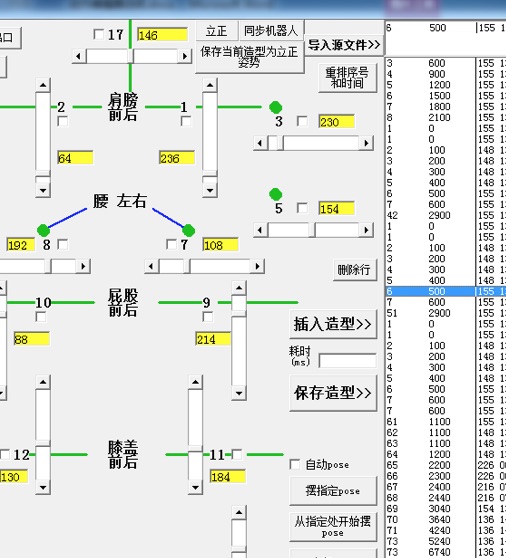
Task: Click up arrow of servo 9 vertical slider
Action: click(239, 288)
